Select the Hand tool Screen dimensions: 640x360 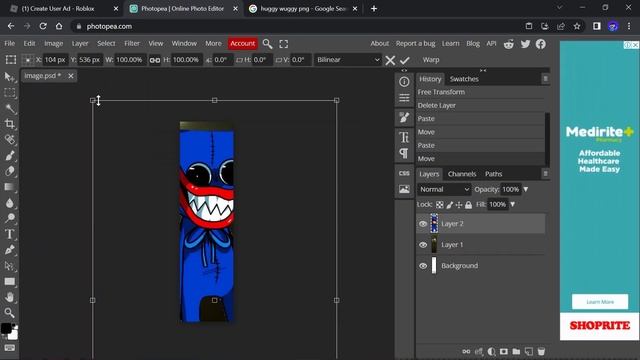coord(9,297)
